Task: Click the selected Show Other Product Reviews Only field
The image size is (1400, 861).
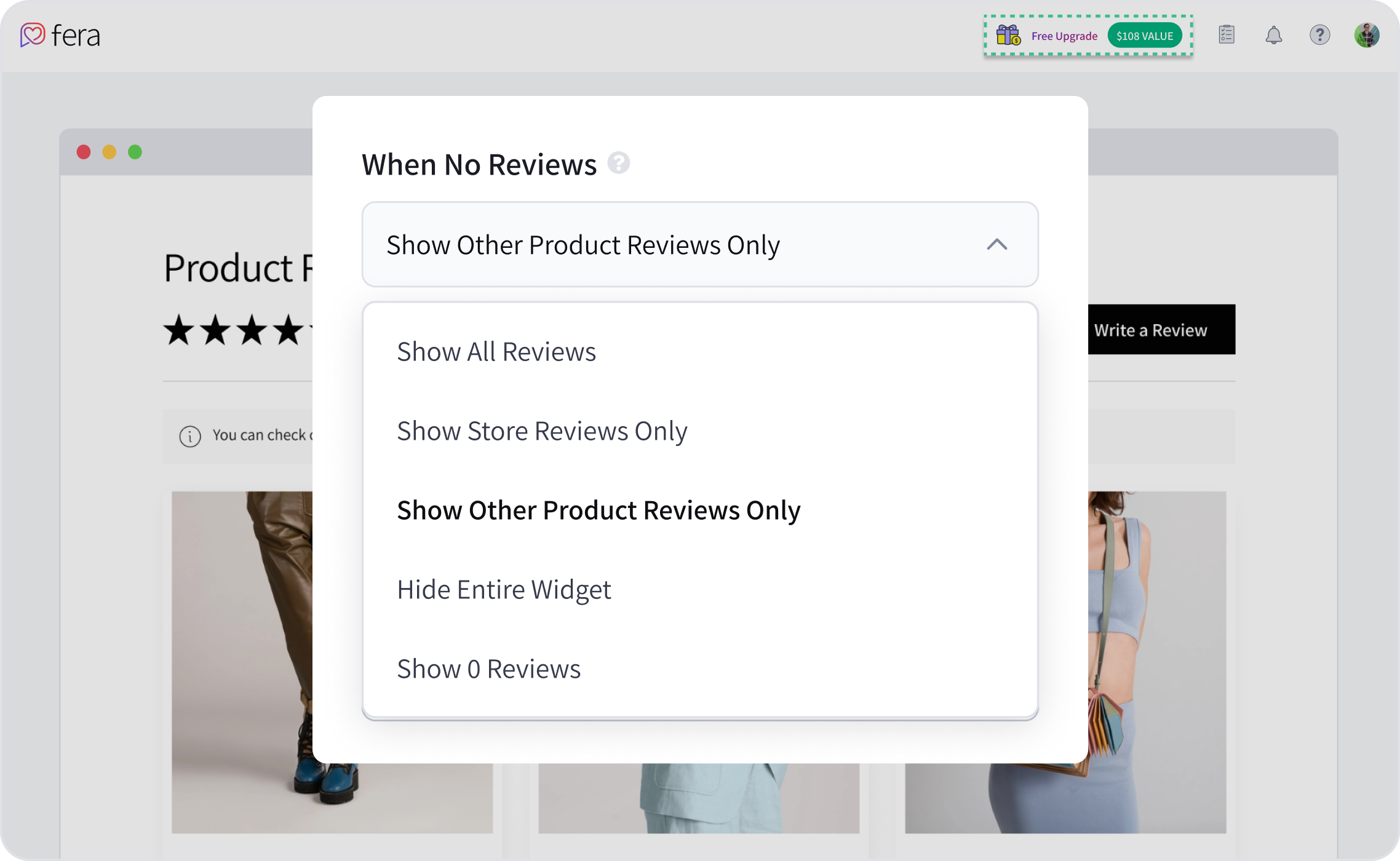Action: coord(700,244)
